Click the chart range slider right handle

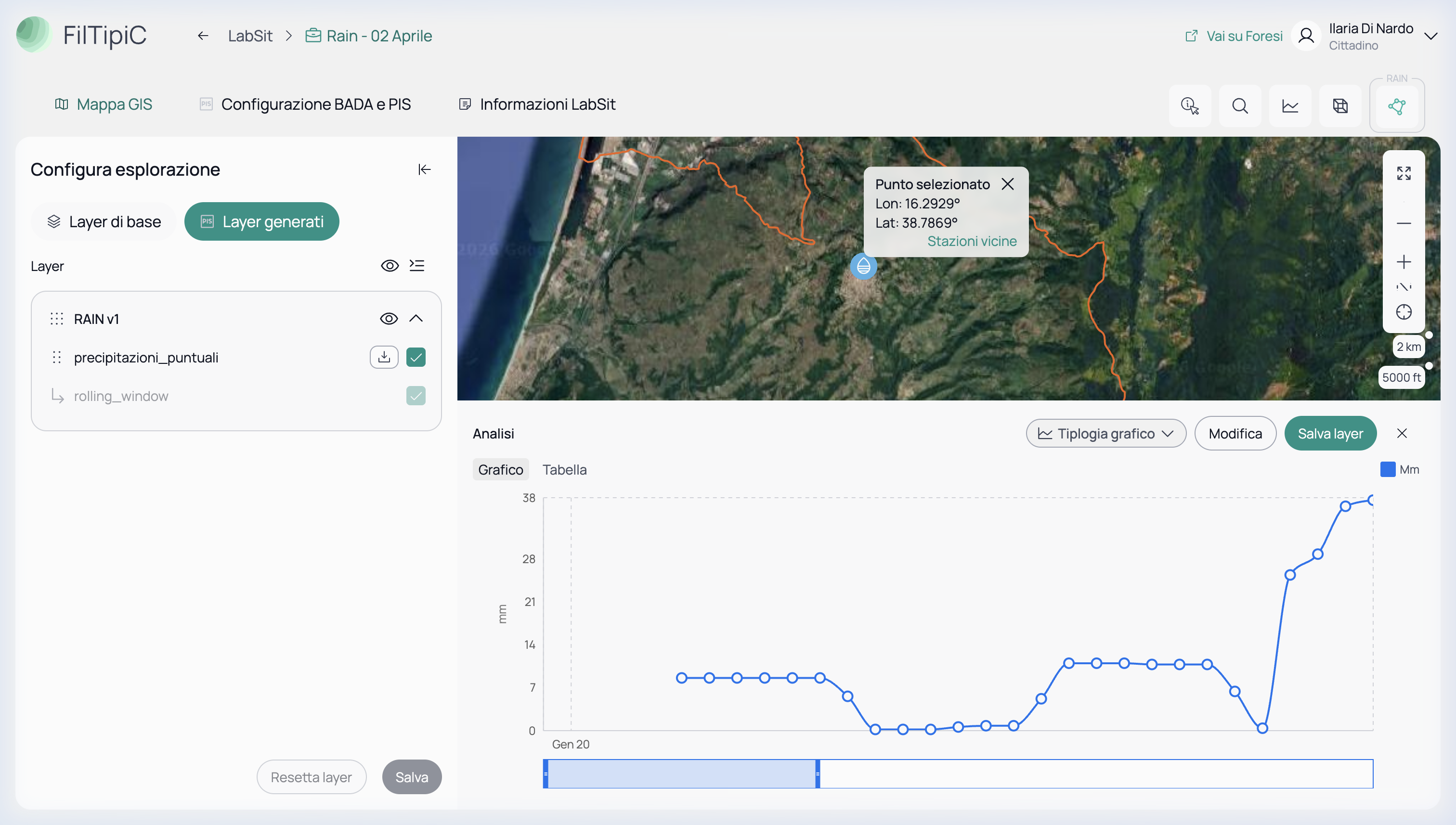[817, 774]
